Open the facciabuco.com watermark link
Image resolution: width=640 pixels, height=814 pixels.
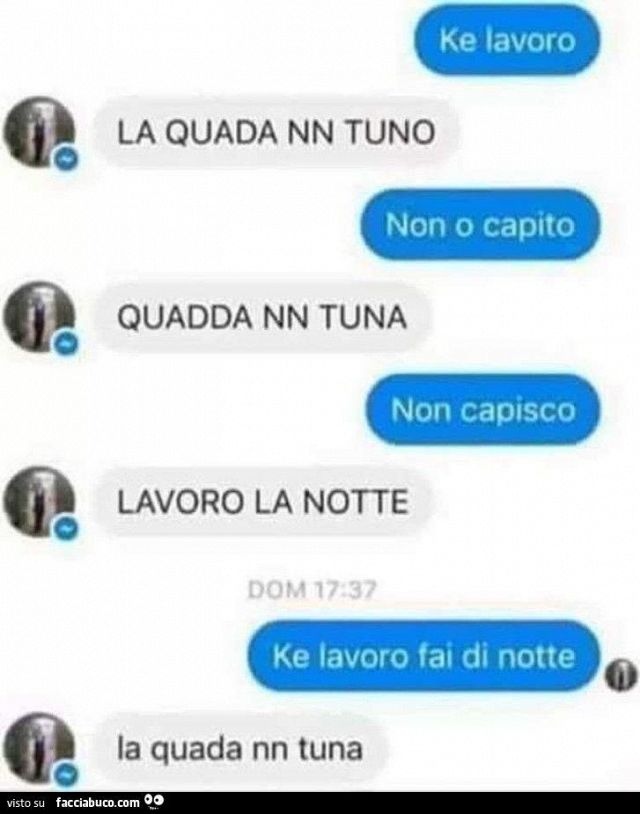tap(98, 803)
